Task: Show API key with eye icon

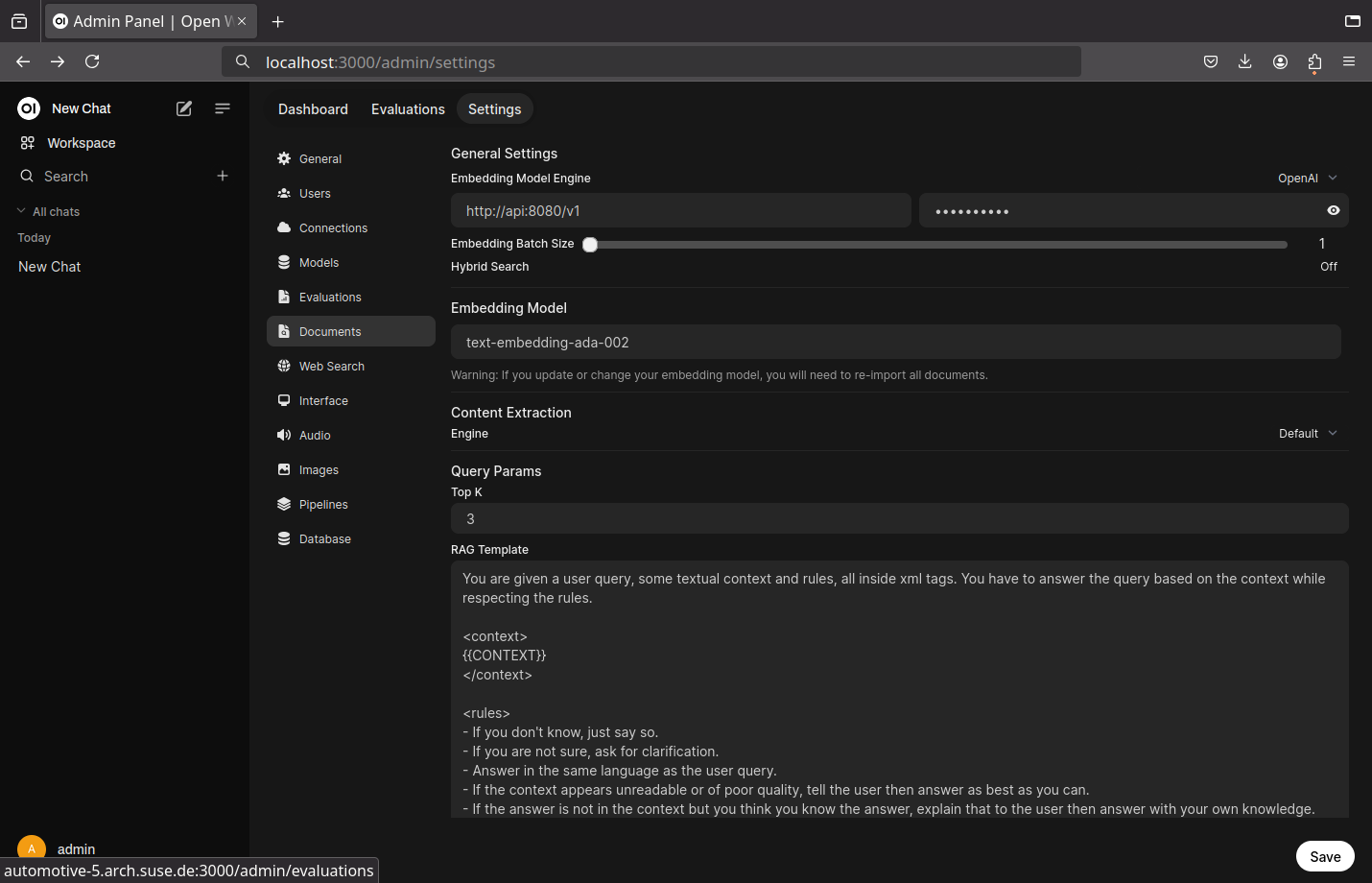Action: point(1334,210)
